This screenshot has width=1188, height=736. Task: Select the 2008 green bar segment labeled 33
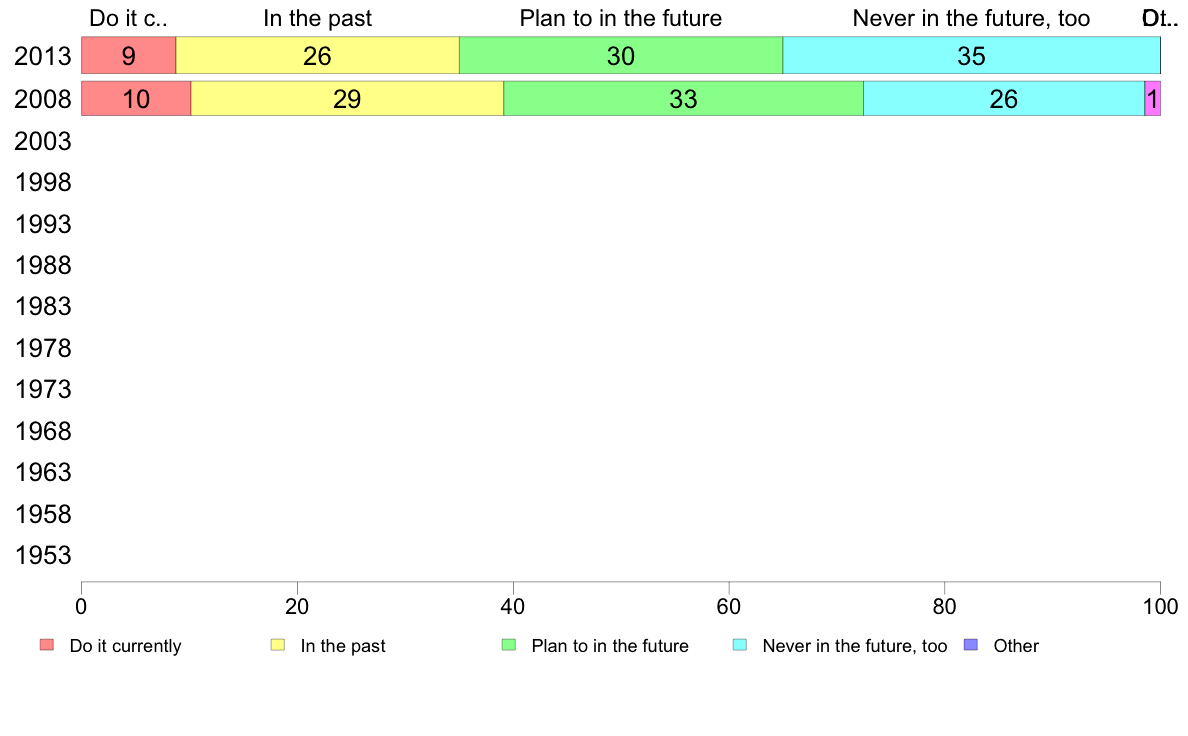pos(683,99)
